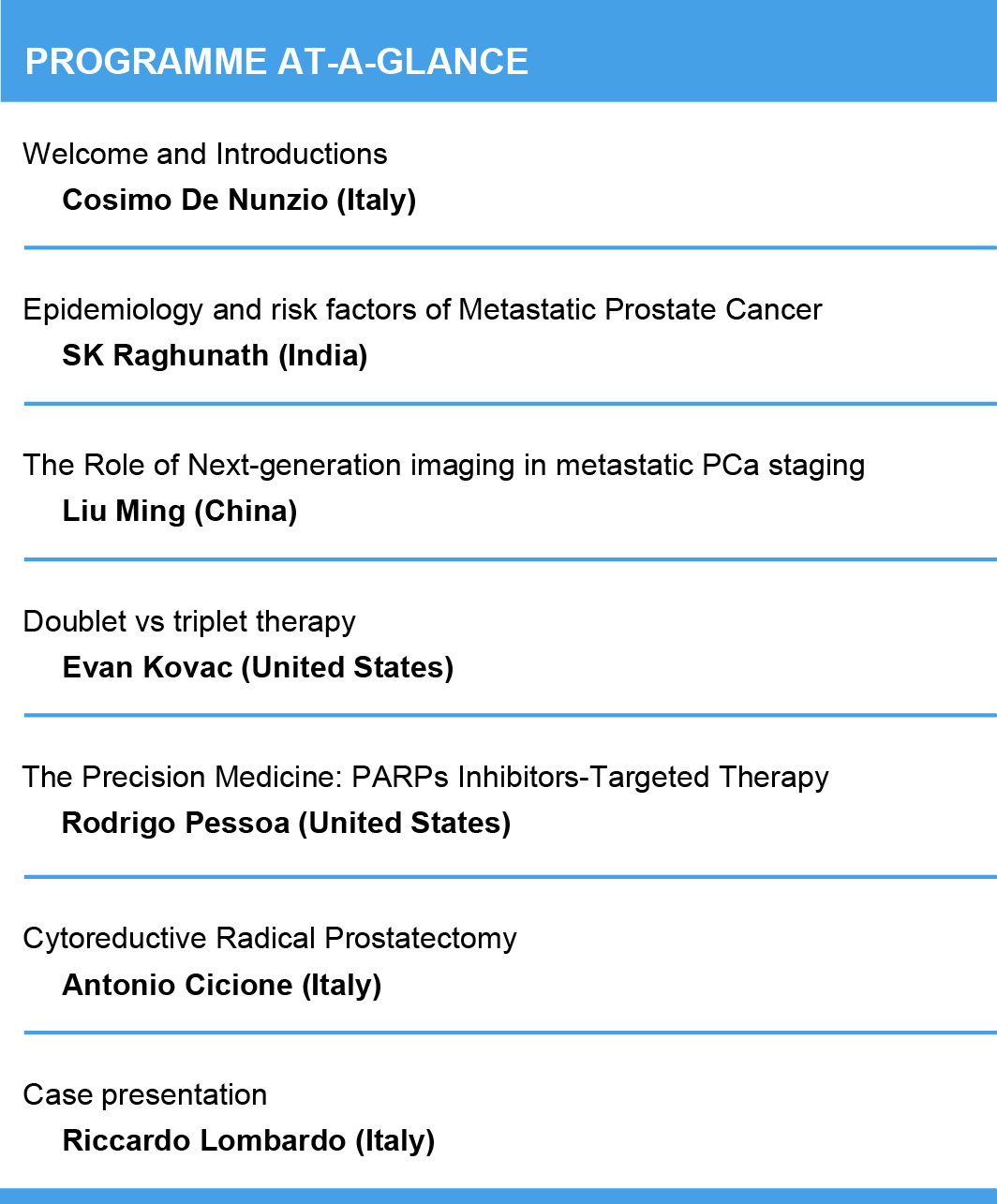
Task: Click the PROGRAMME AT-A-GLANCE header
Action: pyautogui.click(x=276, y=62)
